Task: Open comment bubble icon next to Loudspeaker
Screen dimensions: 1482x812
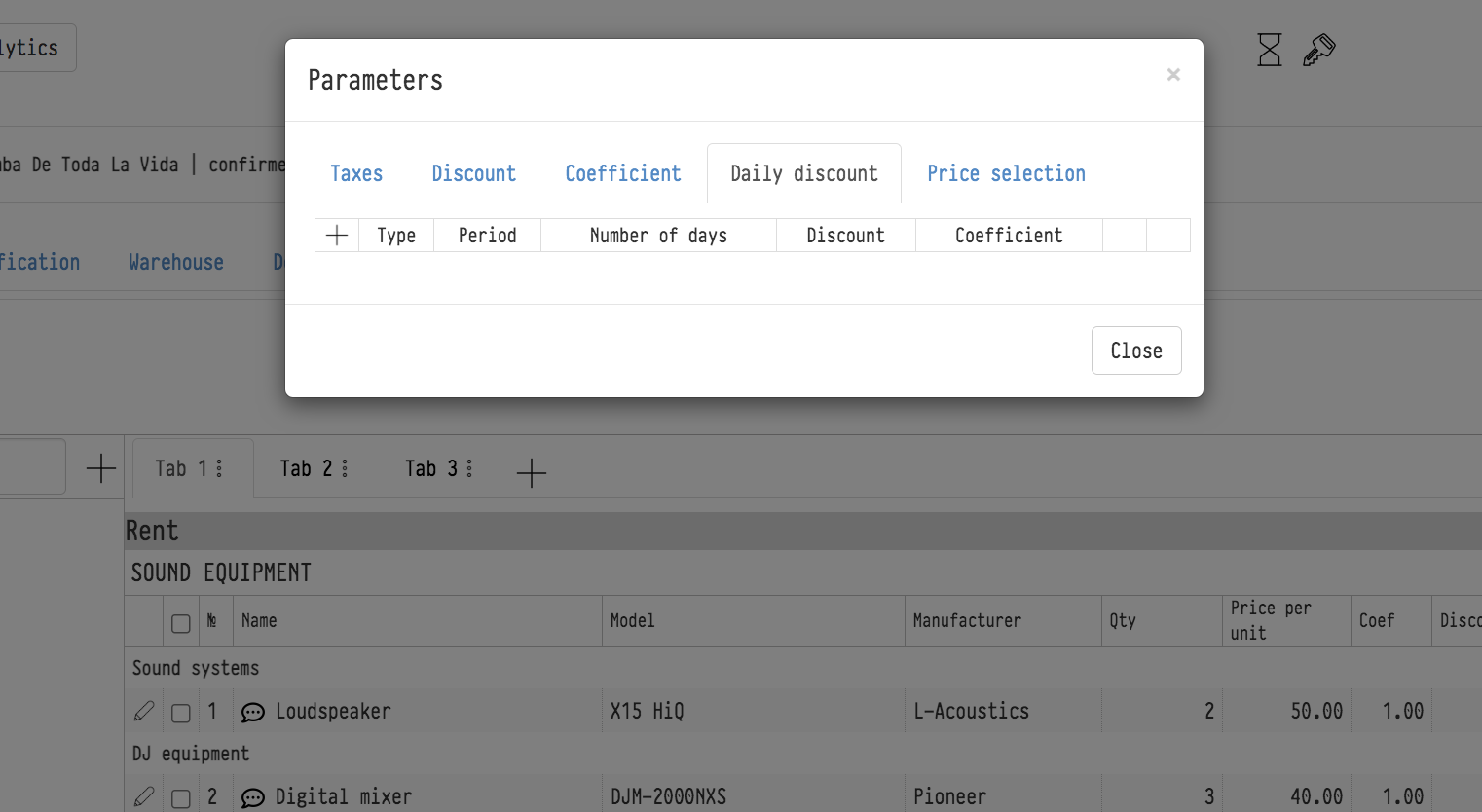Action: (253, 713)
